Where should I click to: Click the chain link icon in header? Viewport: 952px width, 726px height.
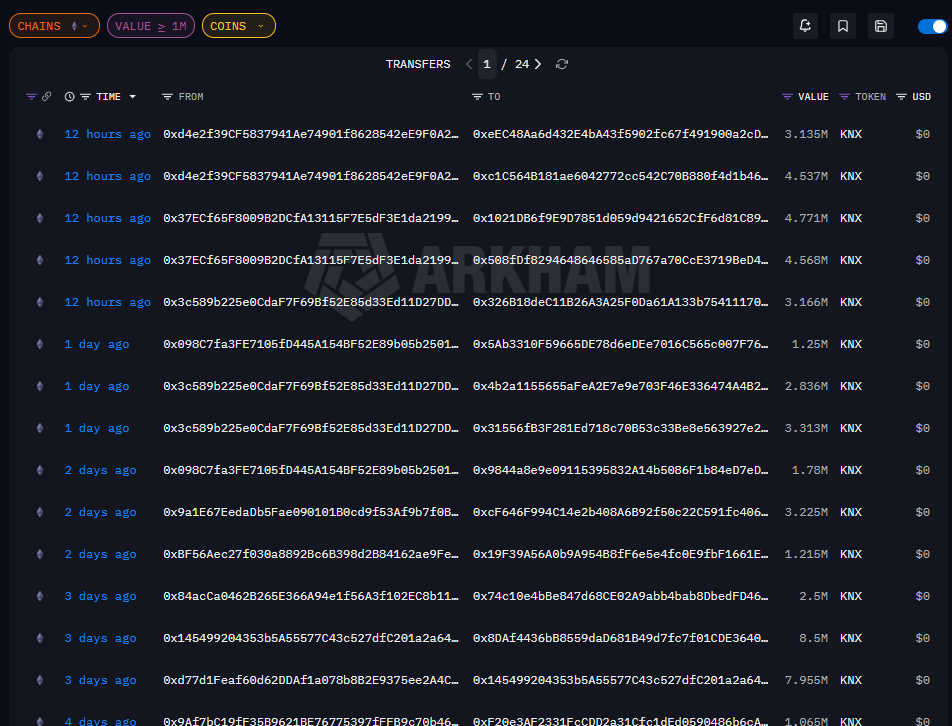click(46, 97)
